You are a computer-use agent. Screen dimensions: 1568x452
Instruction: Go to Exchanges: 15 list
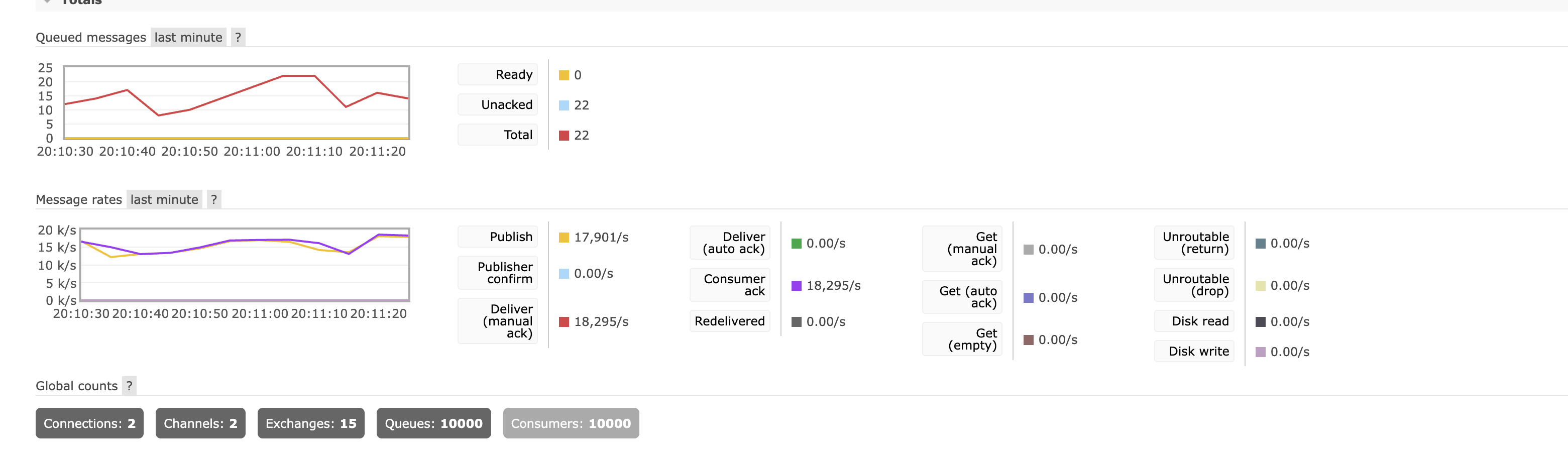coord(310,423)
